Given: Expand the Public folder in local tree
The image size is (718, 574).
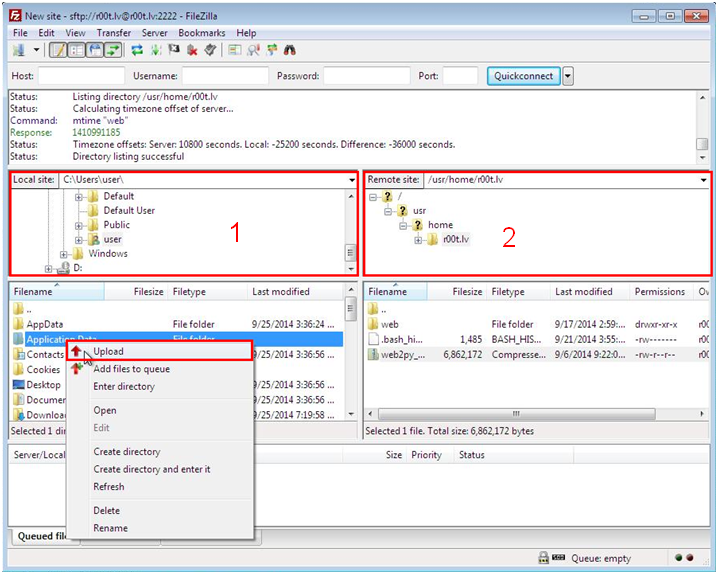Looking at the screenshot, I should click(79, 225).
